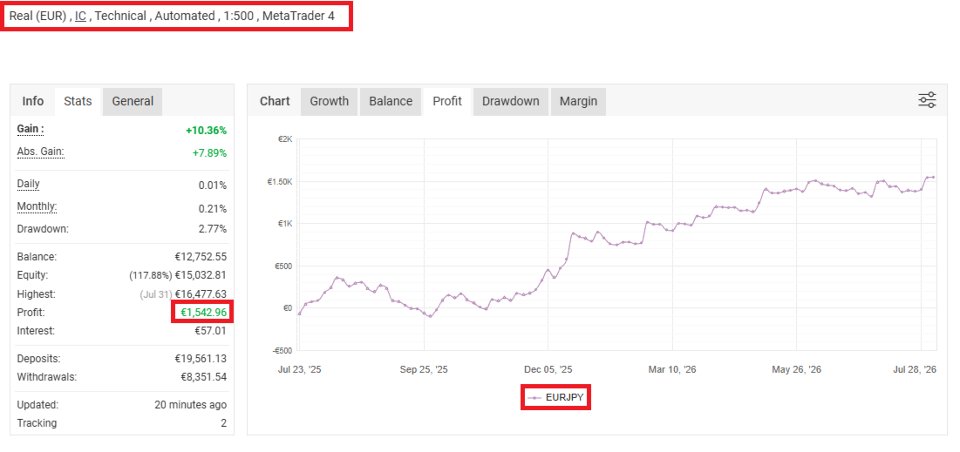Click the €19,561.13 deposits value
The height and width of the screenshot is (452, 960).
(200, 359)
